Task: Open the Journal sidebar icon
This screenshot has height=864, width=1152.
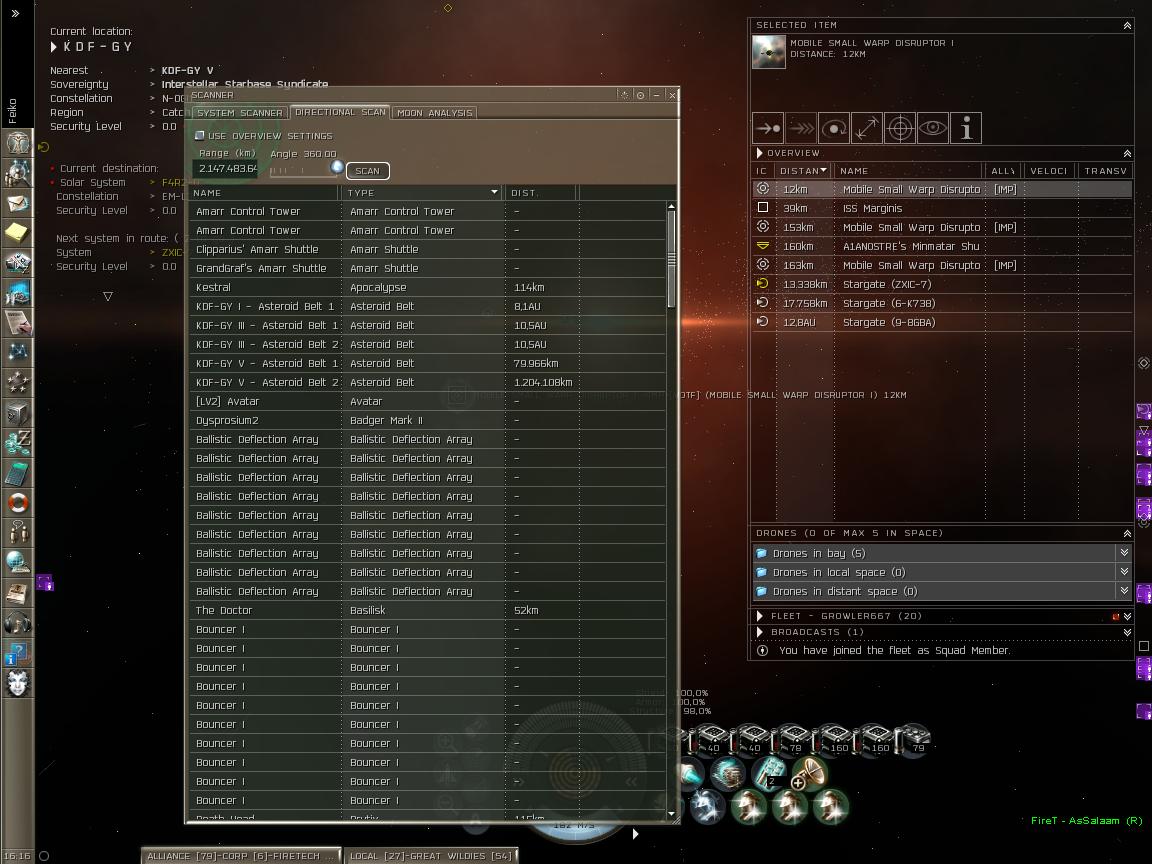Action: (17, 594)
